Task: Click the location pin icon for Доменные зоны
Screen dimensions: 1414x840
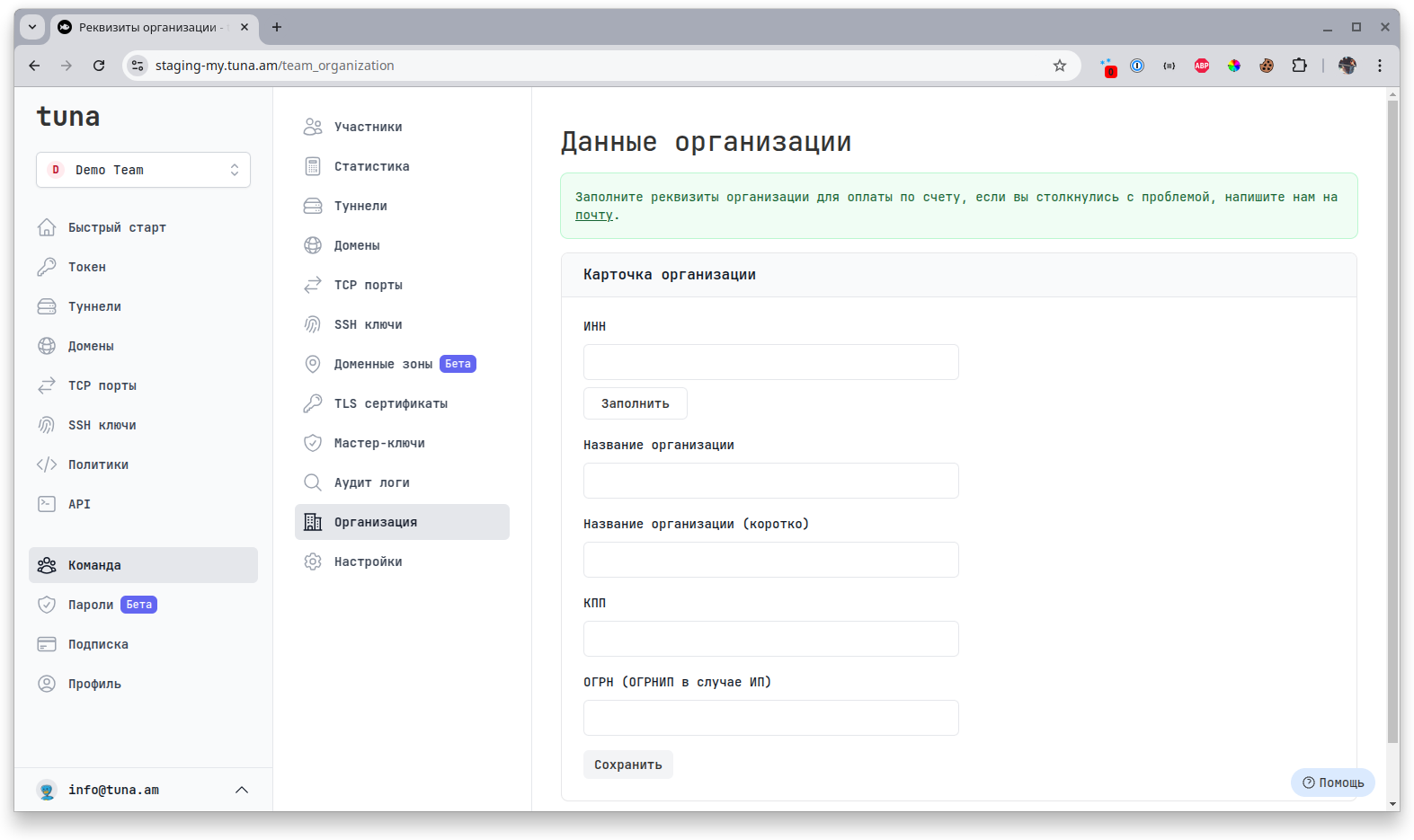Action: [x=313, y=364]
